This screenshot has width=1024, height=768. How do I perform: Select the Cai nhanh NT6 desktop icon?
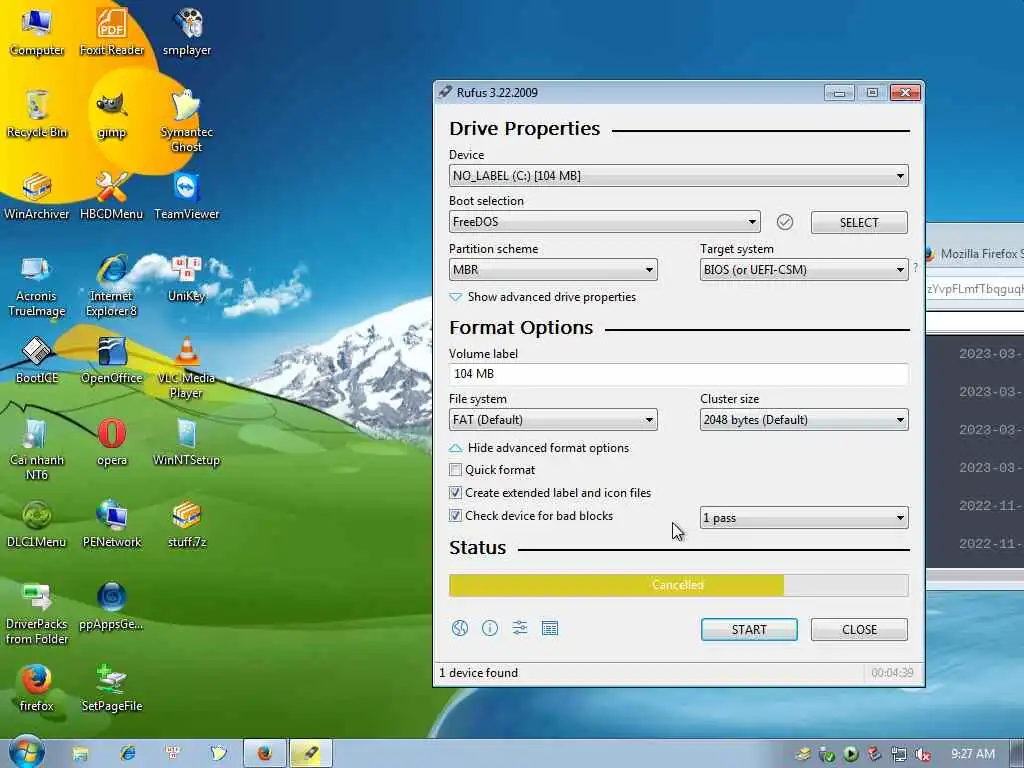pos(37,449)
